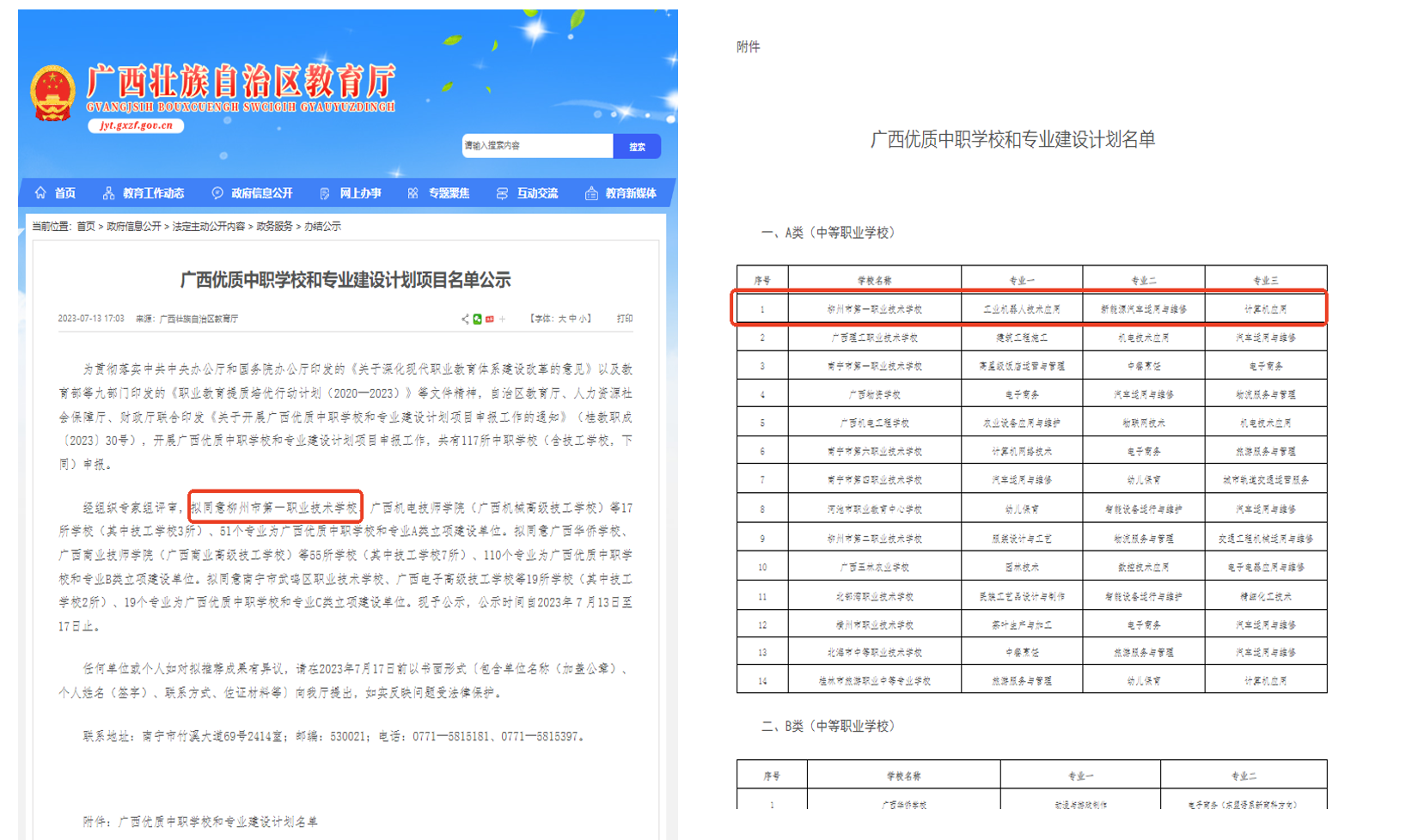
Task: Go to 首页 in the breadcrumb path
Action: tap(86, 227)
